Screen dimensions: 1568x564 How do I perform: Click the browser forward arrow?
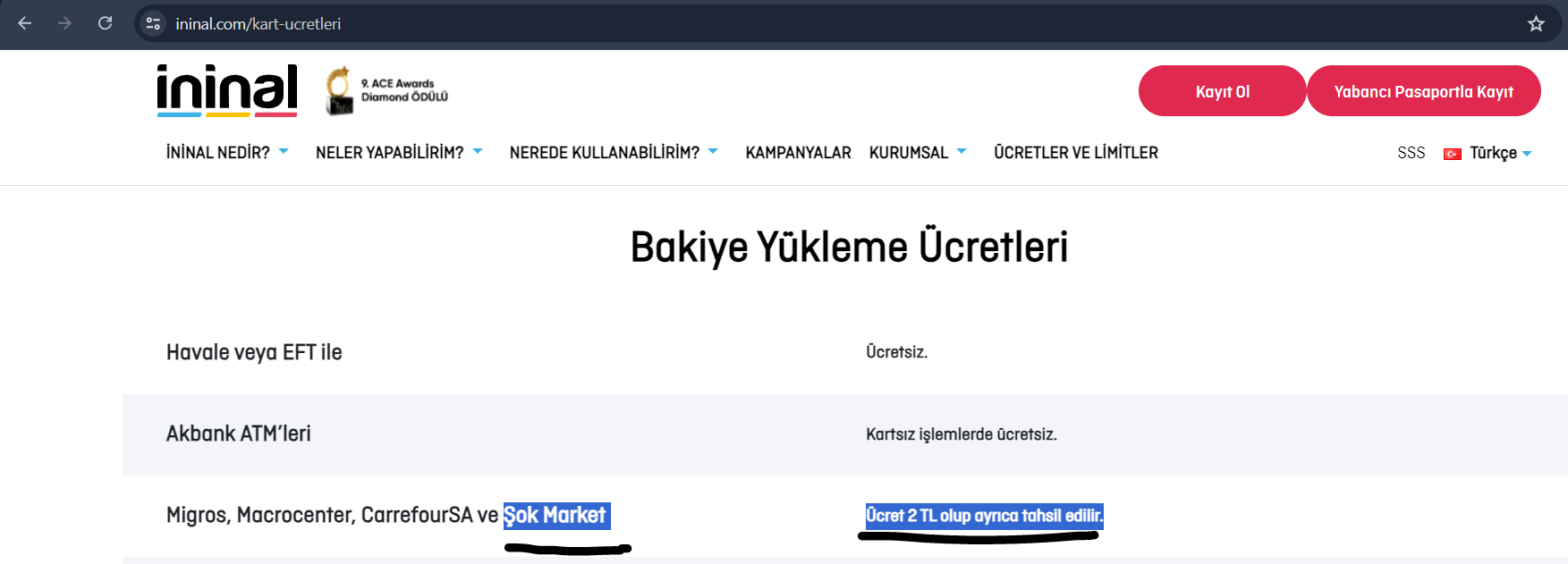tap(64, 23)
